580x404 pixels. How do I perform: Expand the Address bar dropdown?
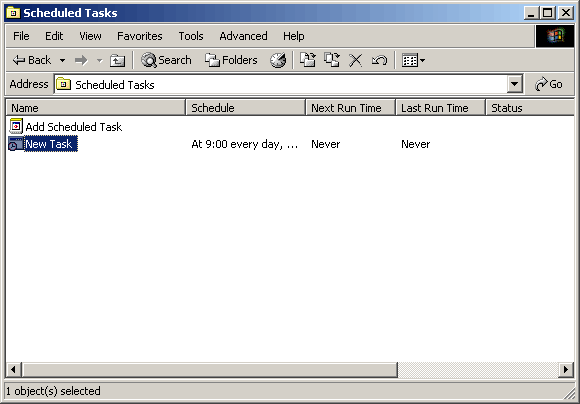pyautogui.click(x=515, y=85)
